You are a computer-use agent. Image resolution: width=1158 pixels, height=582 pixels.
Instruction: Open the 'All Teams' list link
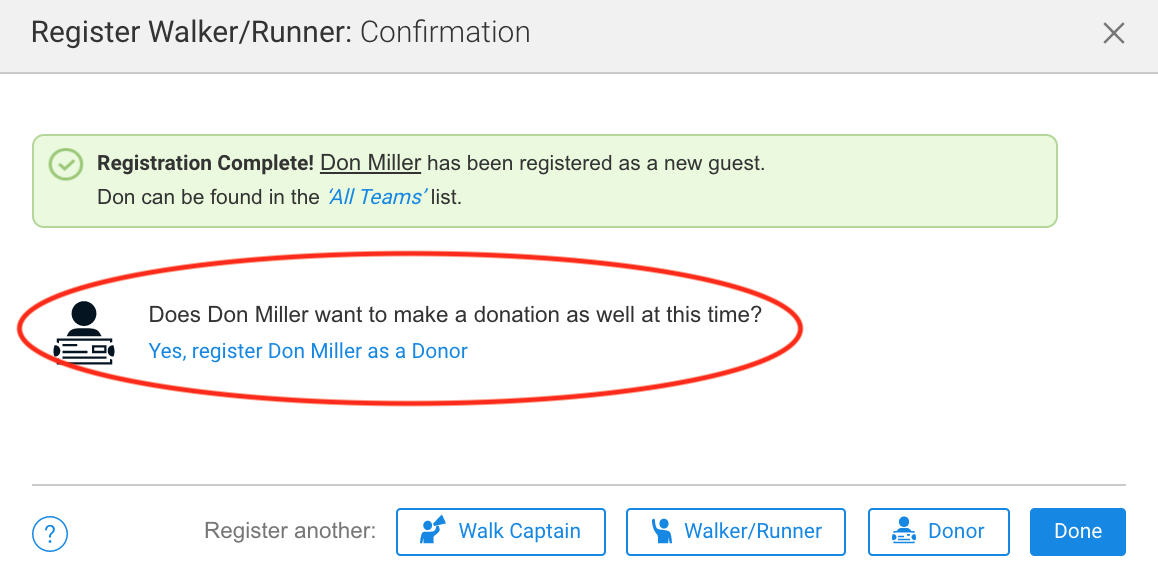tap(376, 197)
